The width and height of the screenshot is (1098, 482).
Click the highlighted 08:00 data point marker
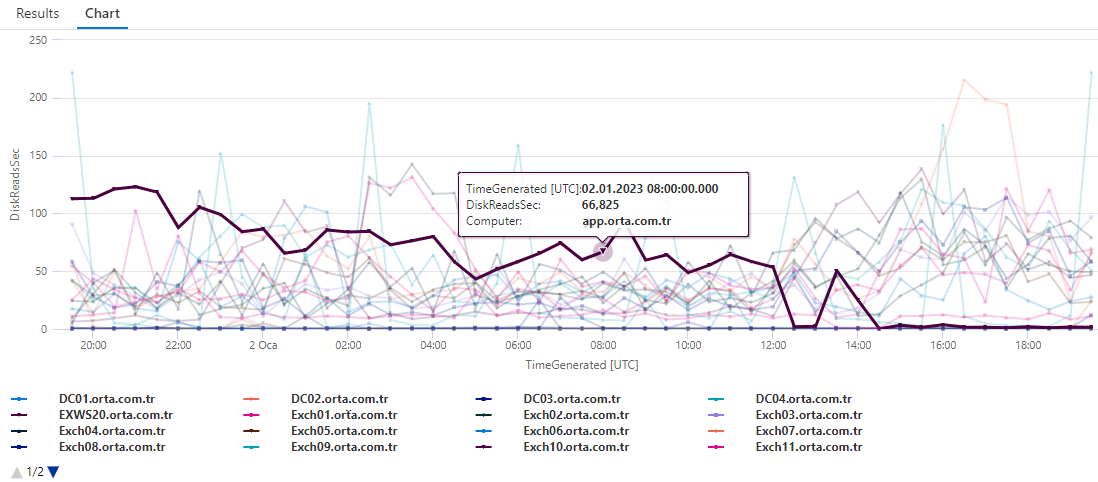(x=603, y=251)
